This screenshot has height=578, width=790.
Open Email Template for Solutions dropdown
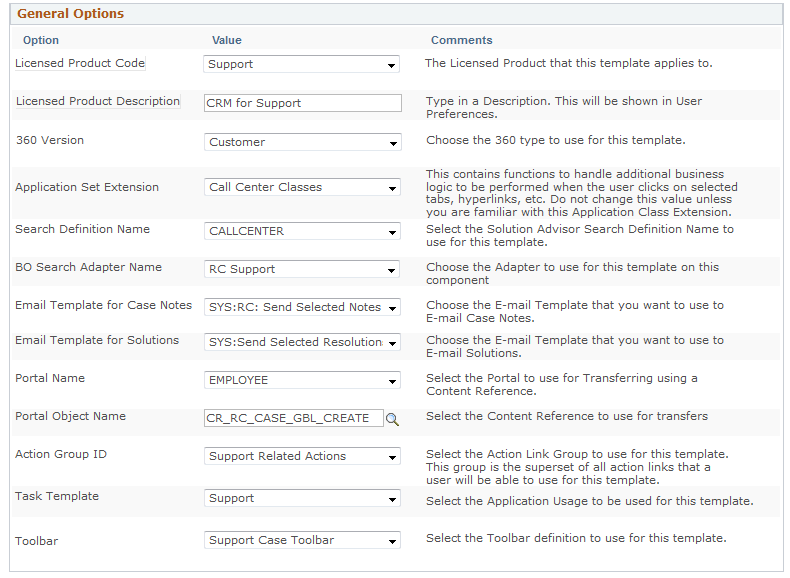pyautogui.click(x=302, y=342)
